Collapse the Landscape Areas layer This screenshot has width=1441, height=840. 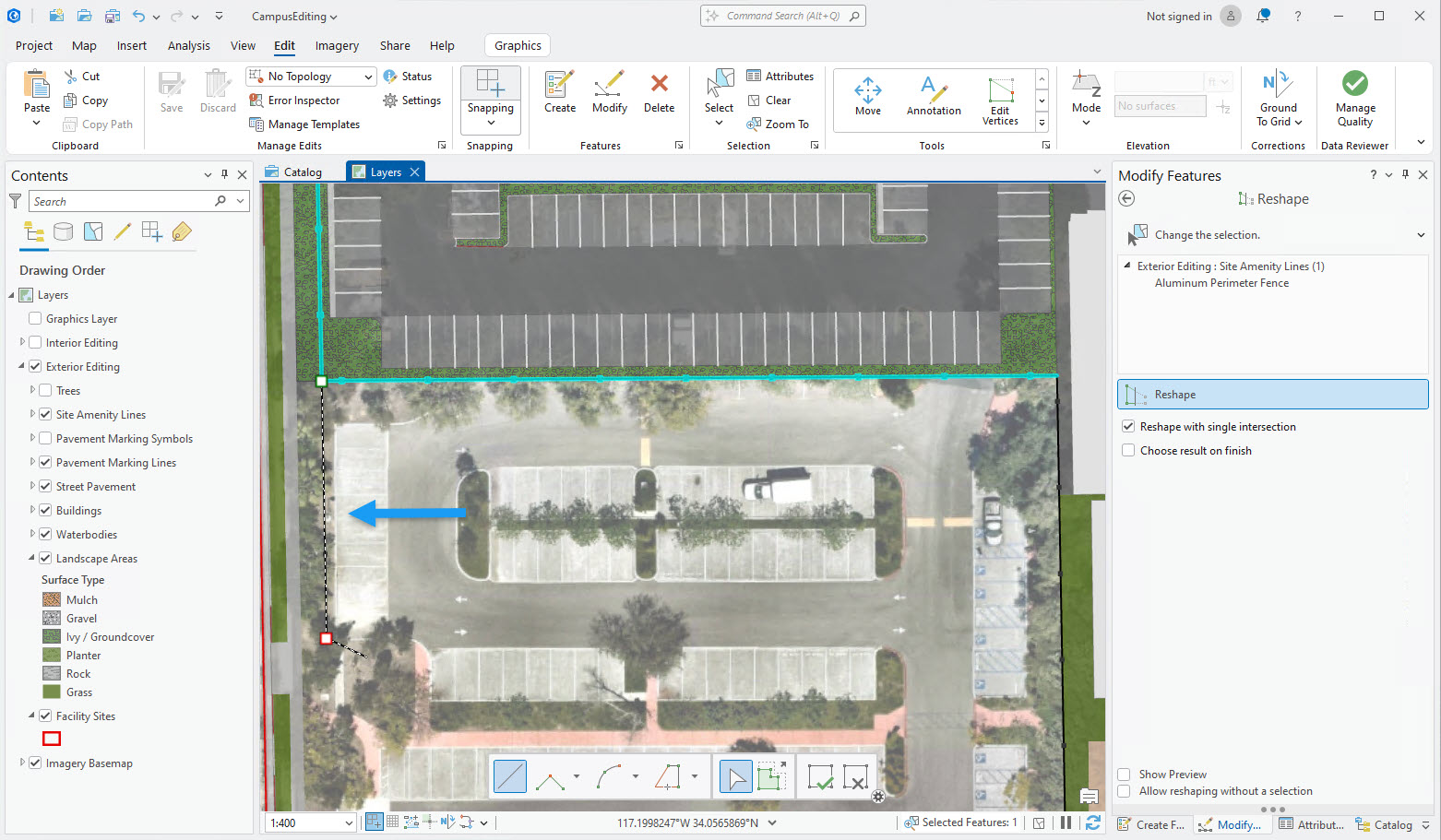point(31,559)
